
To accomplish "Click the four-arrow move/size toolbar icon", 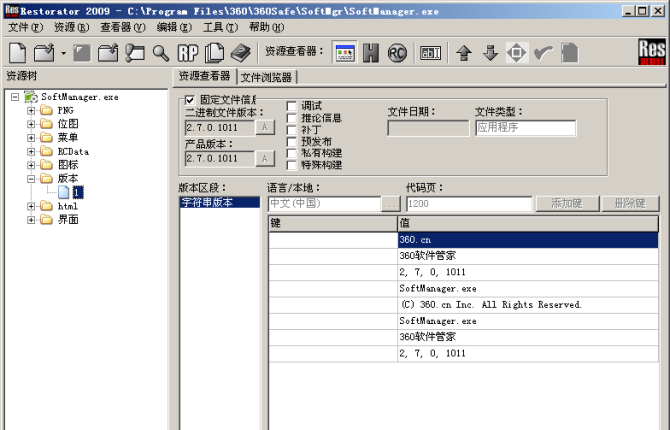I will click(517, 53).
